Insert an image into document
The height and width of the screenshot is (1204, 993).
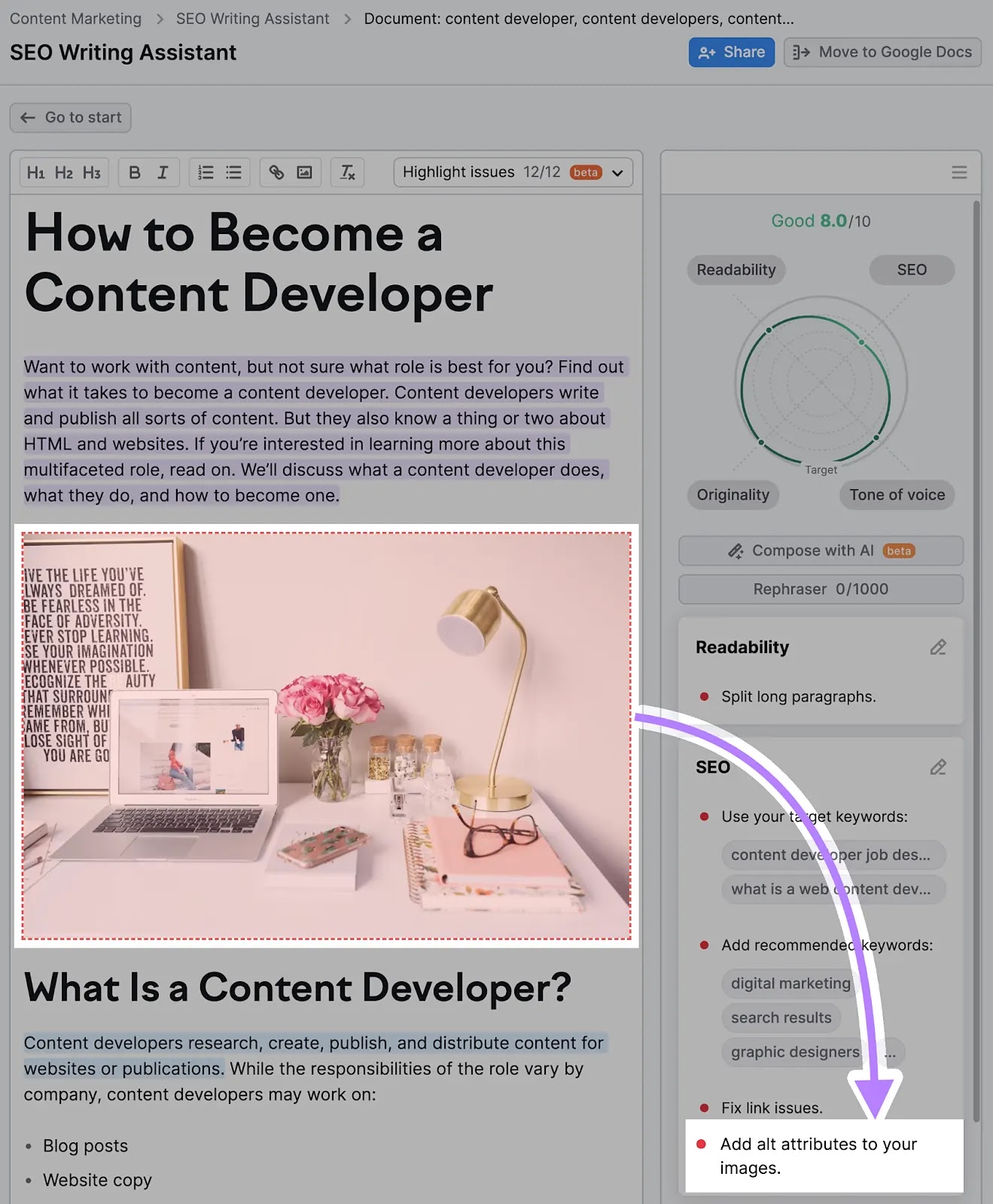click(x=304, y=173)
